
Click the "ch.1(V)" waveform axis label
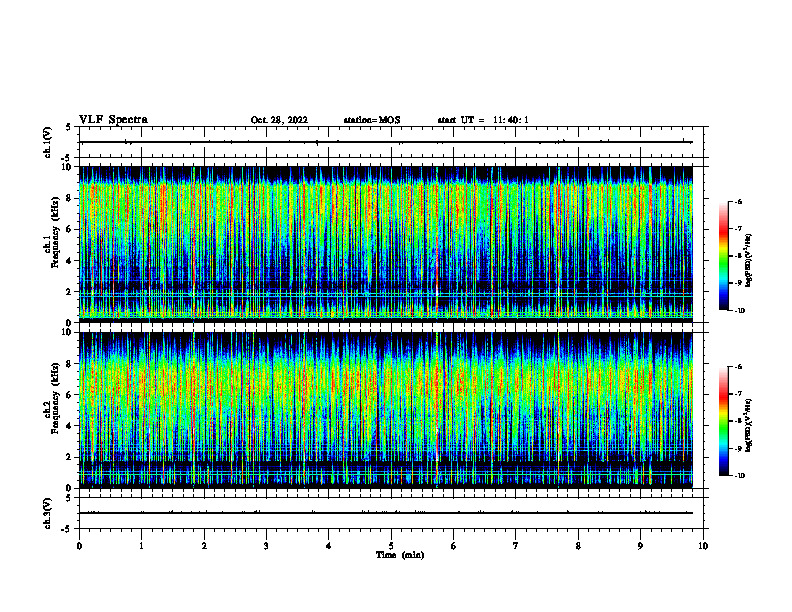tap(48, 142)
